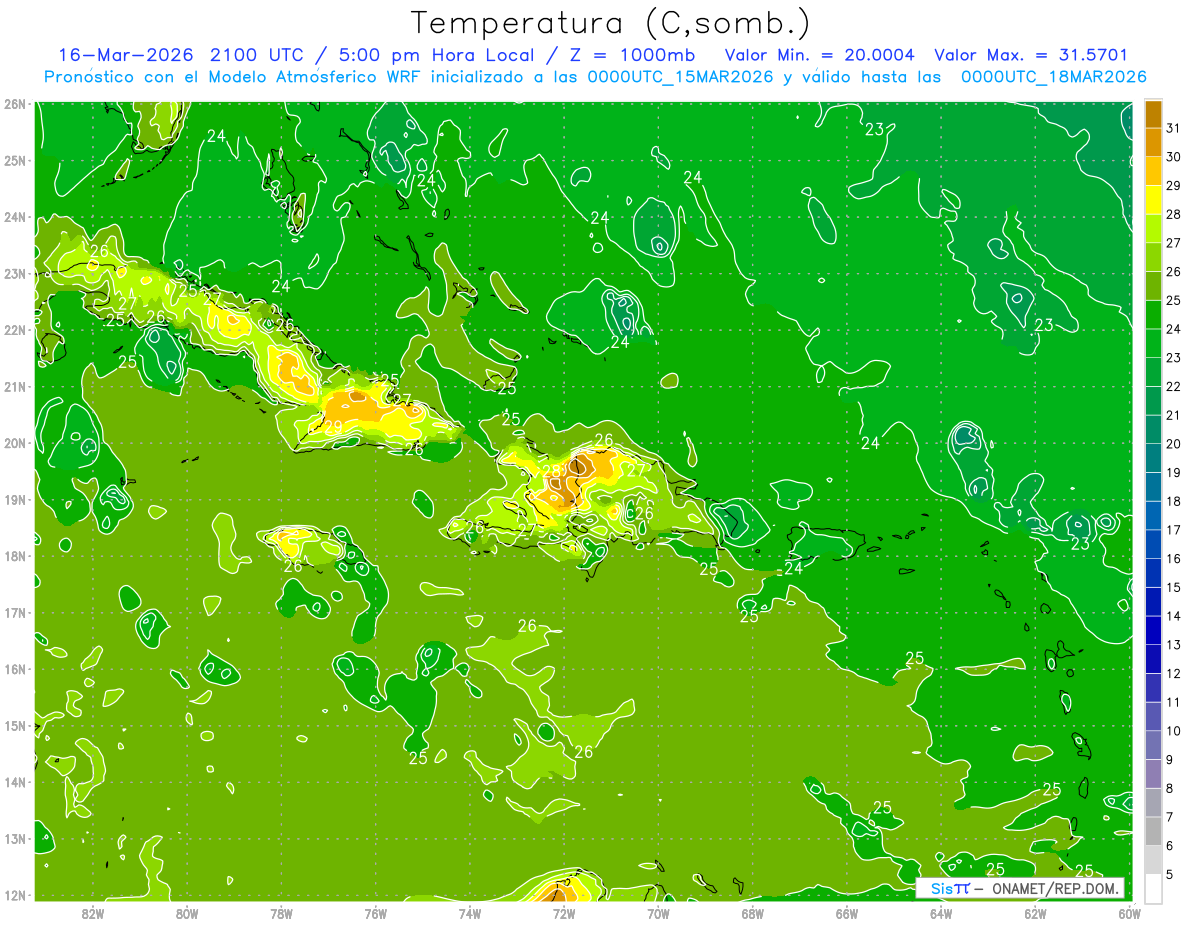Click the '21N' latitude axis label

point(15,386)
